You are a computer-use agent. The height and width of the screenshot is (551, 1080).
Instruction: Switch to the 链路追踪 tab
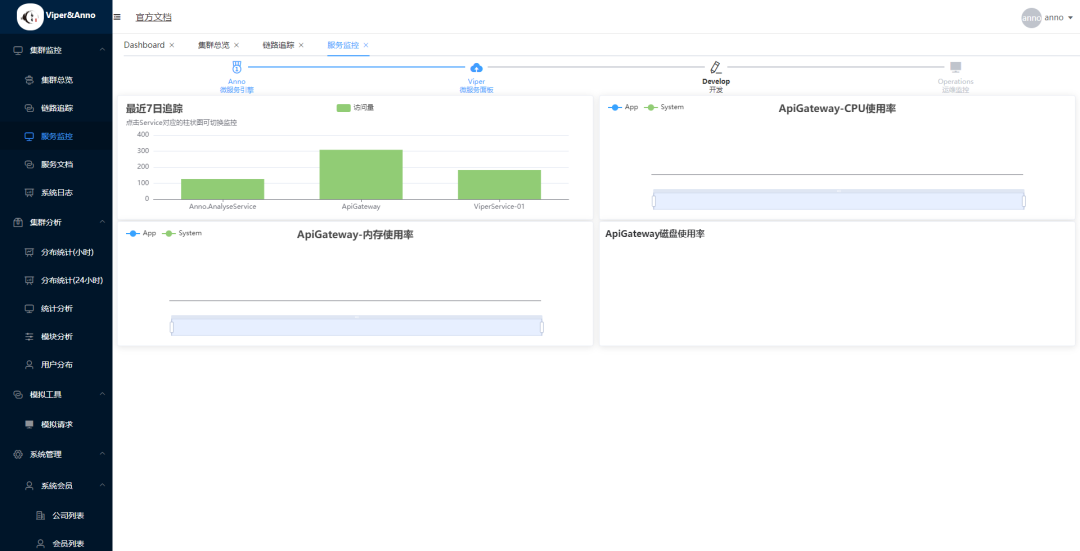[278, 45]
